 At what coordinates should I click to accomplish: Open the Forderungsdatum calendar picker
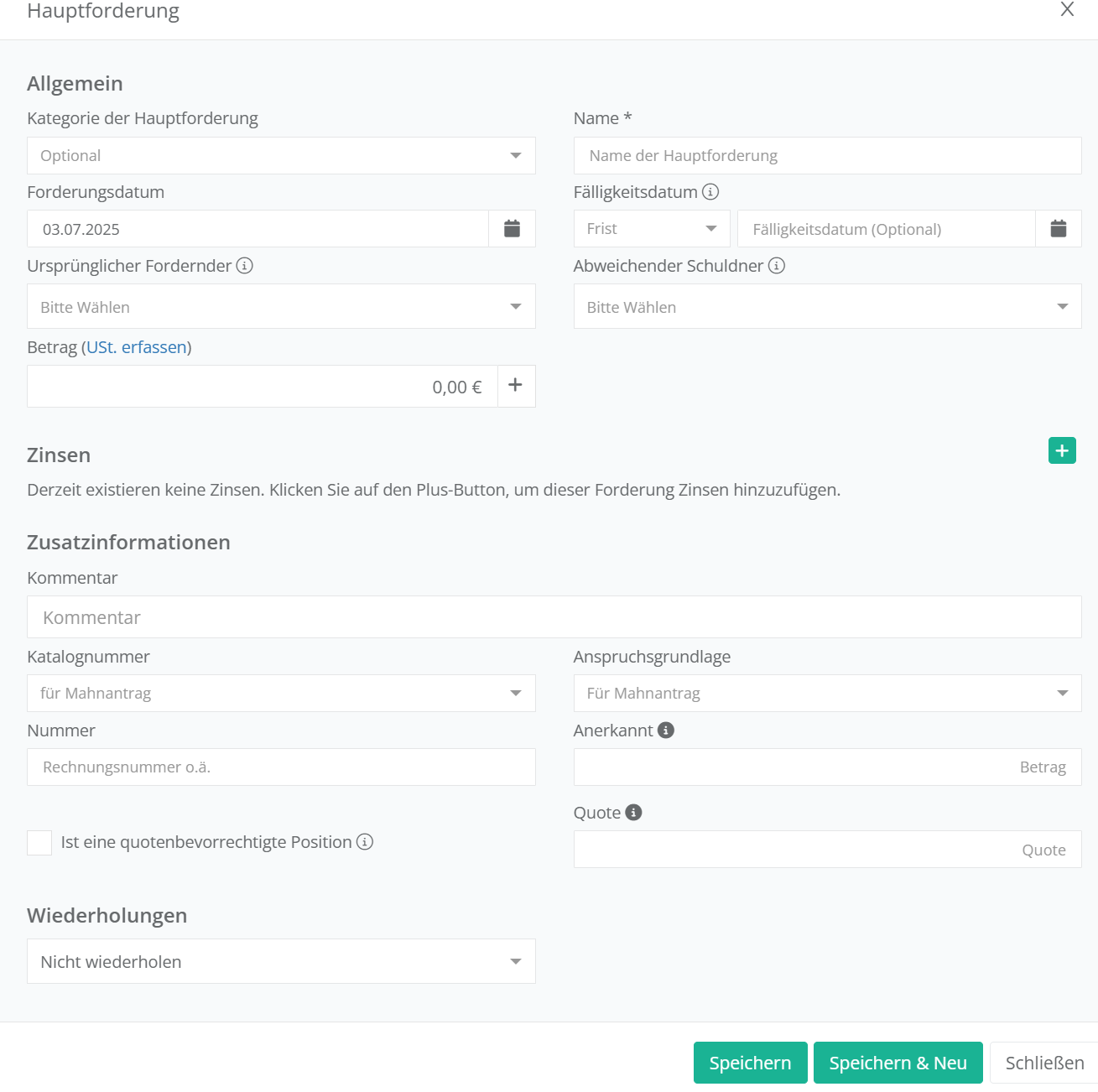coord(512,229)
